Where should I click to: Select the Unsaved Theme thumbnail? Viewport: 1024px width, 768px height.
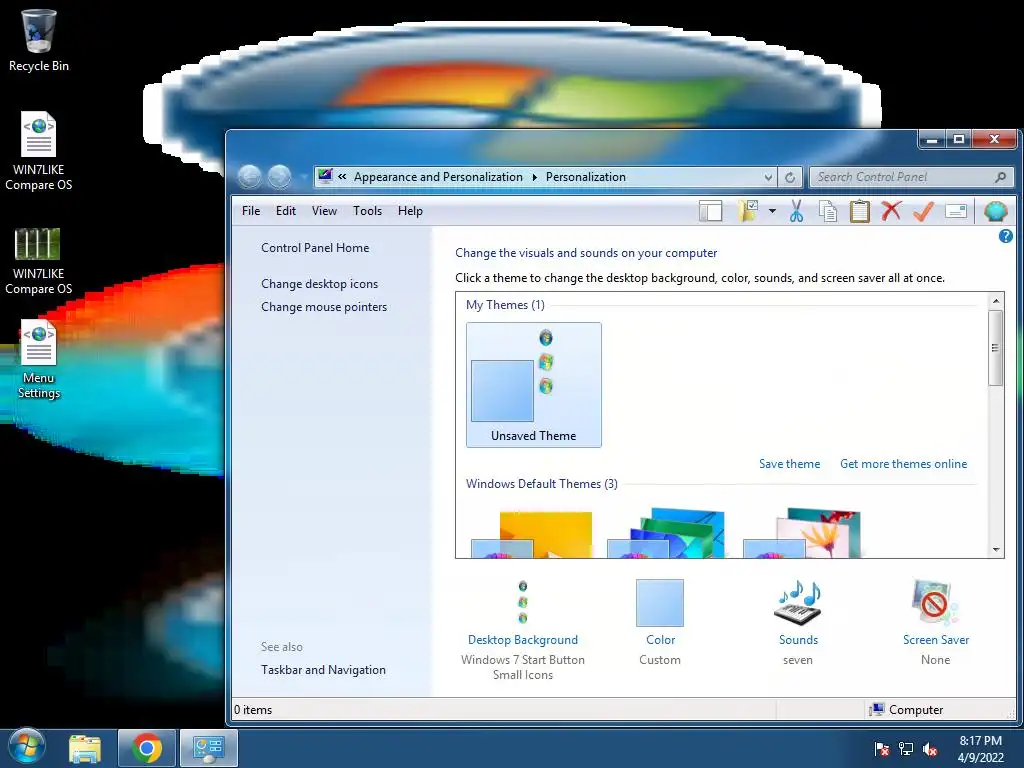click(534, 385)
